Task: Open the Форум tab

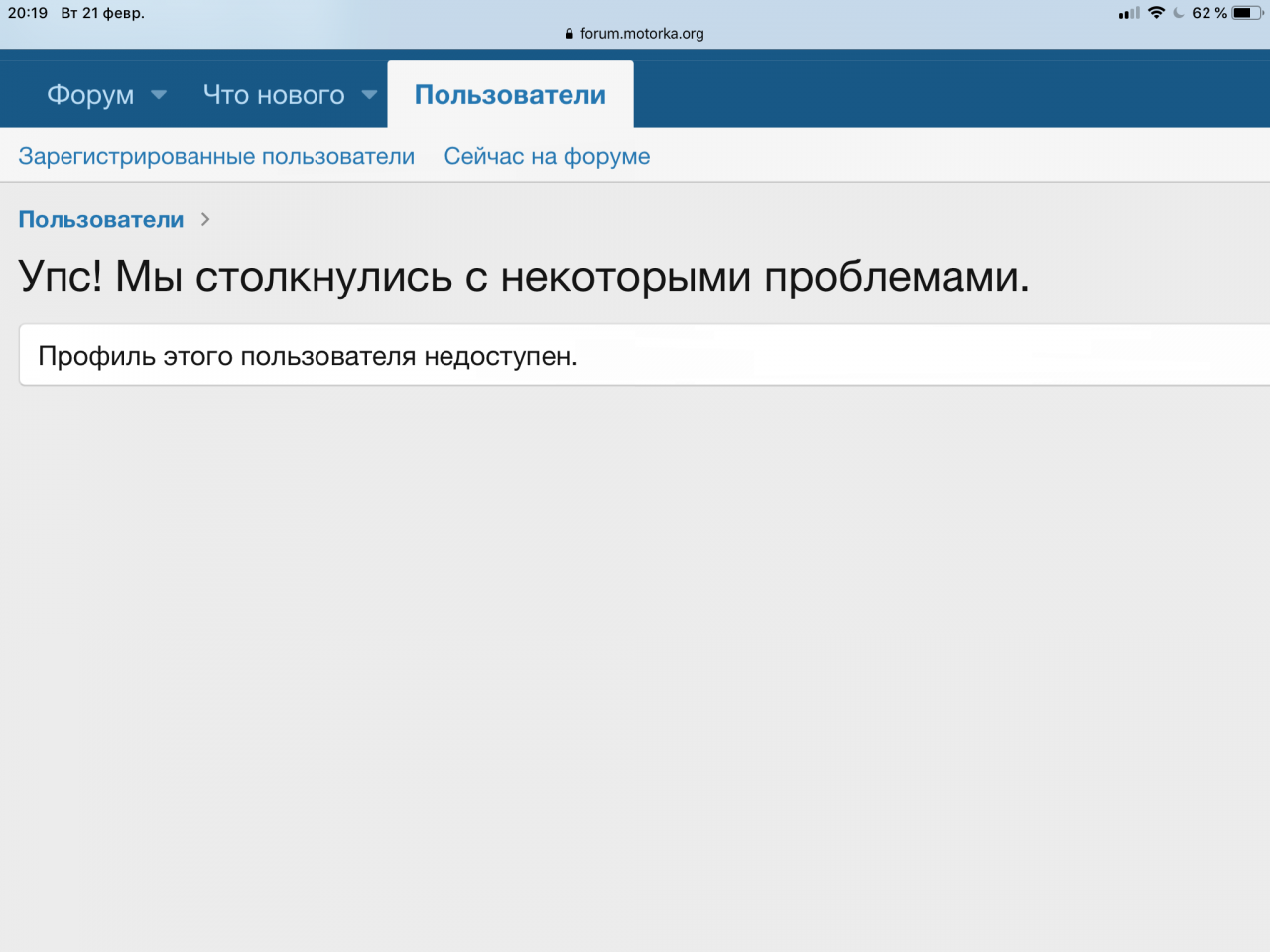Action: click(x=90, y=95)
